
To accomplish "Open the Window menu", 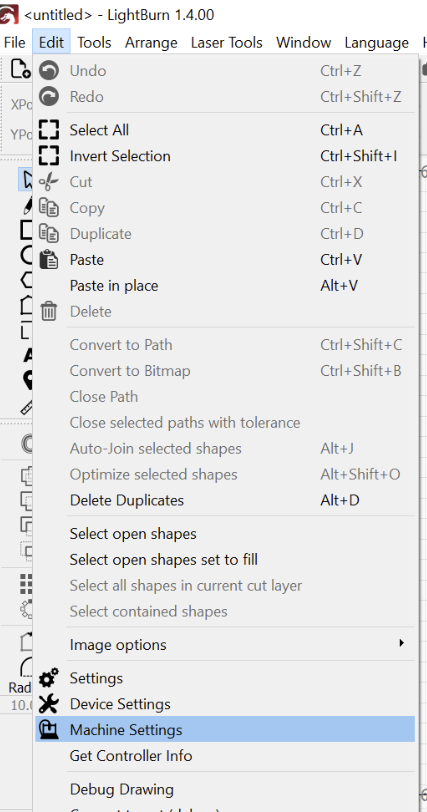I will point(304,42).
